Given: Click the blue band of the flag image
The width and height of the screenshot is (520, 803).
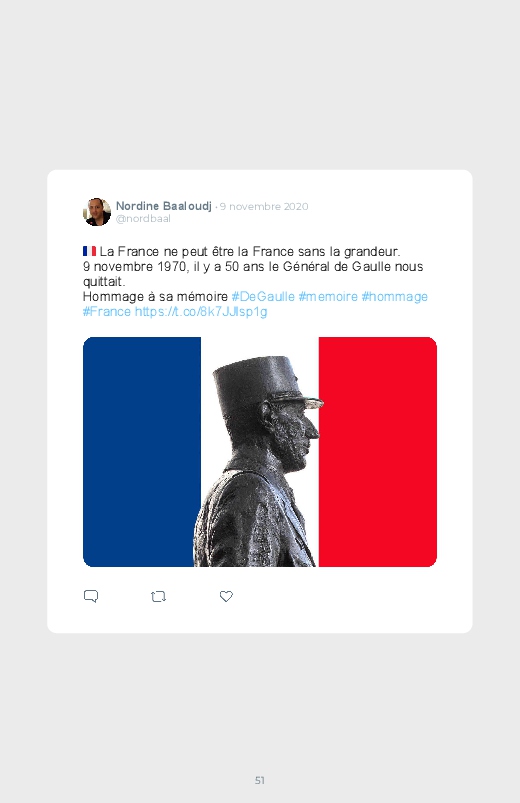Looking at the screenshot, I should (x=141, y=452).
